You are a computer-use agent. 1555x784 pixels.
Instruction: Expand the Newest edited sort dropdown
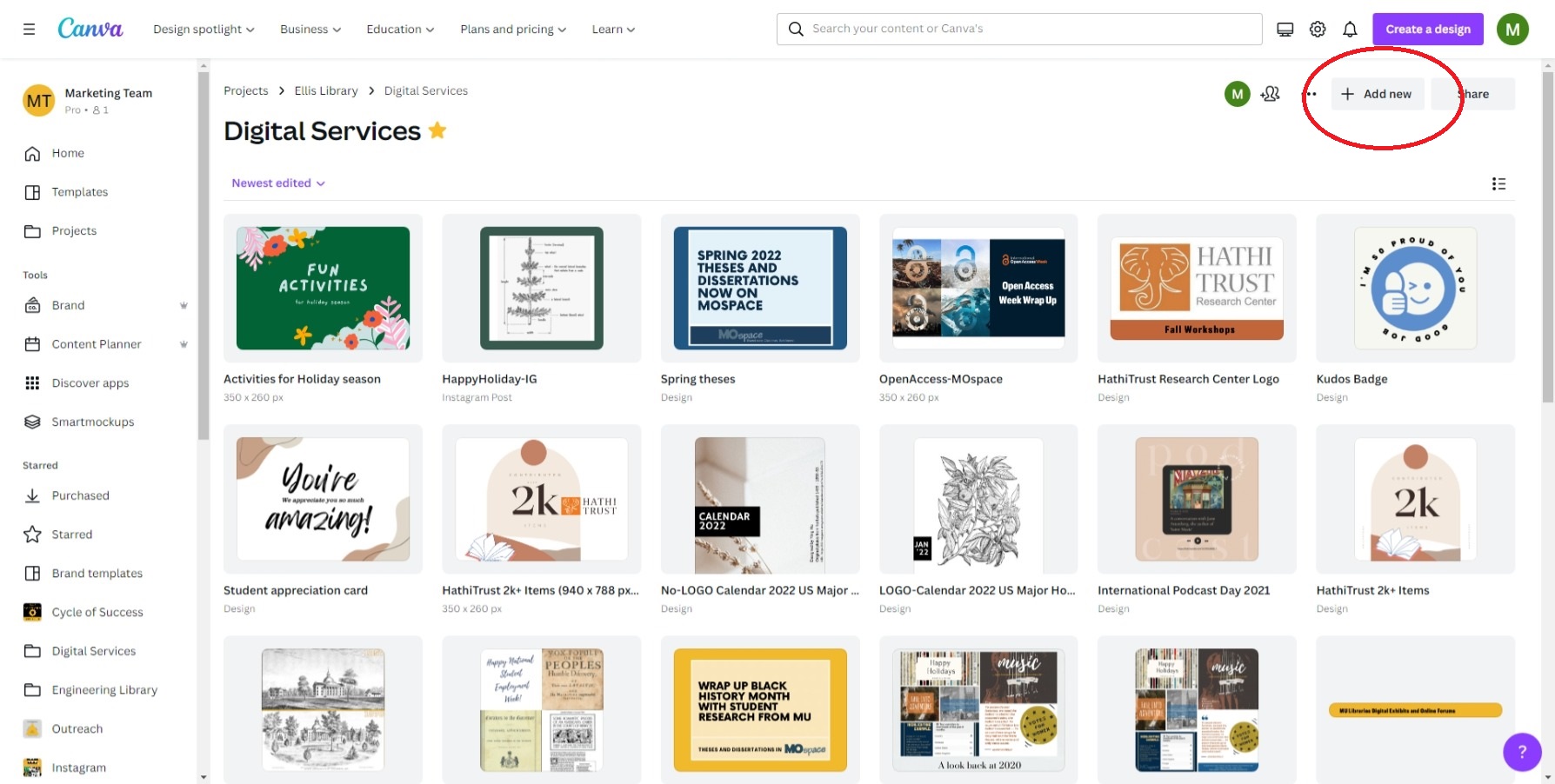coord(277,183)
